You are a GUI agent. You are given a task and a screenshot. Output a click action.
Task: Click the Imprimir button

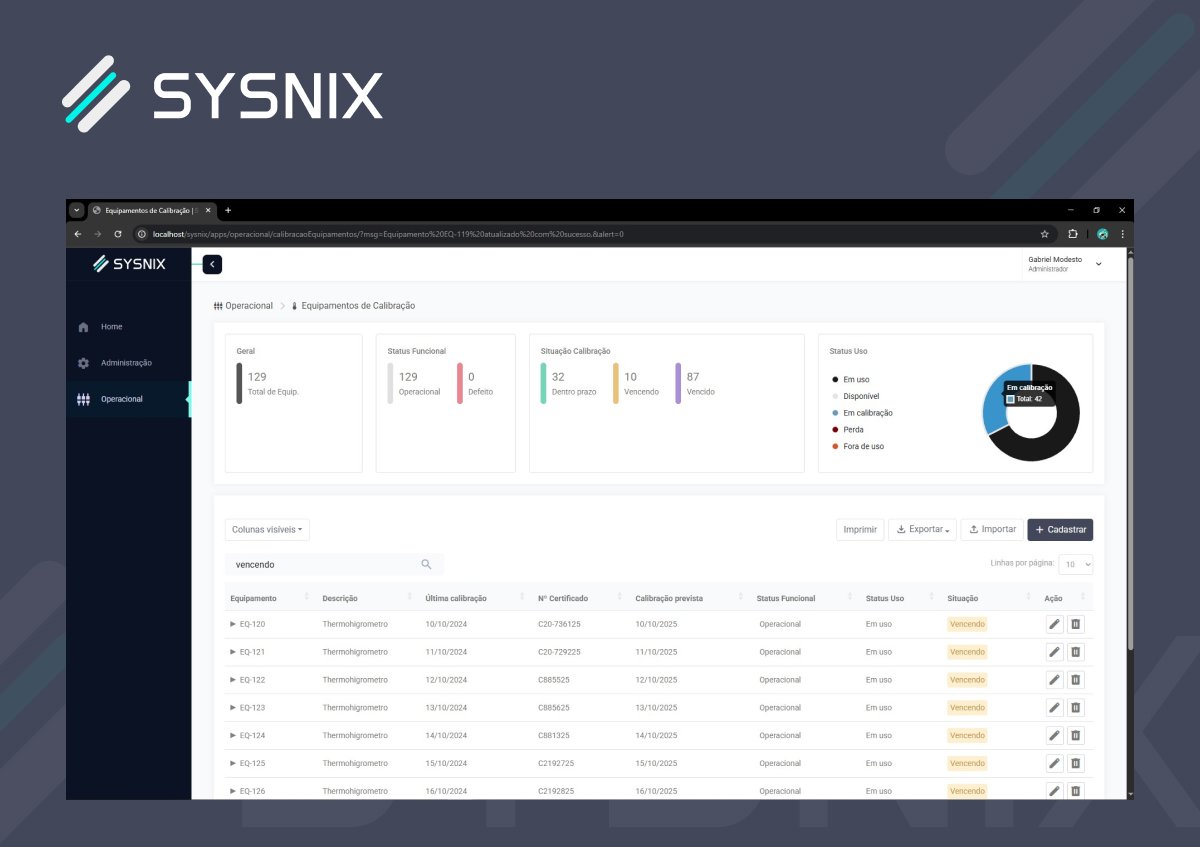(859, 530)
